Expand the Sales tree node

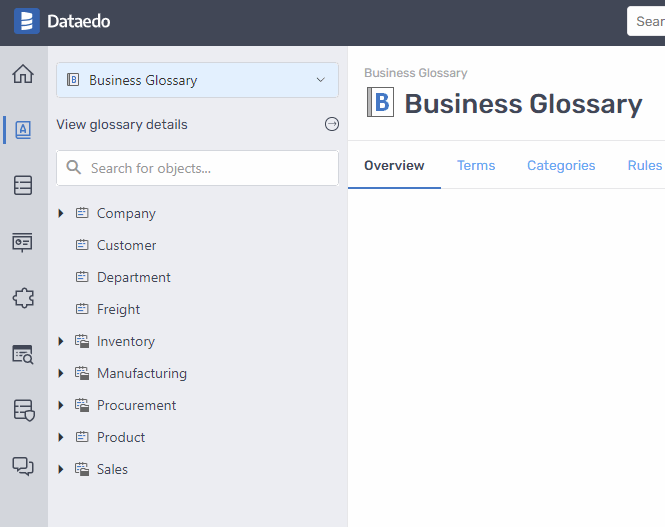coord(61,469)
